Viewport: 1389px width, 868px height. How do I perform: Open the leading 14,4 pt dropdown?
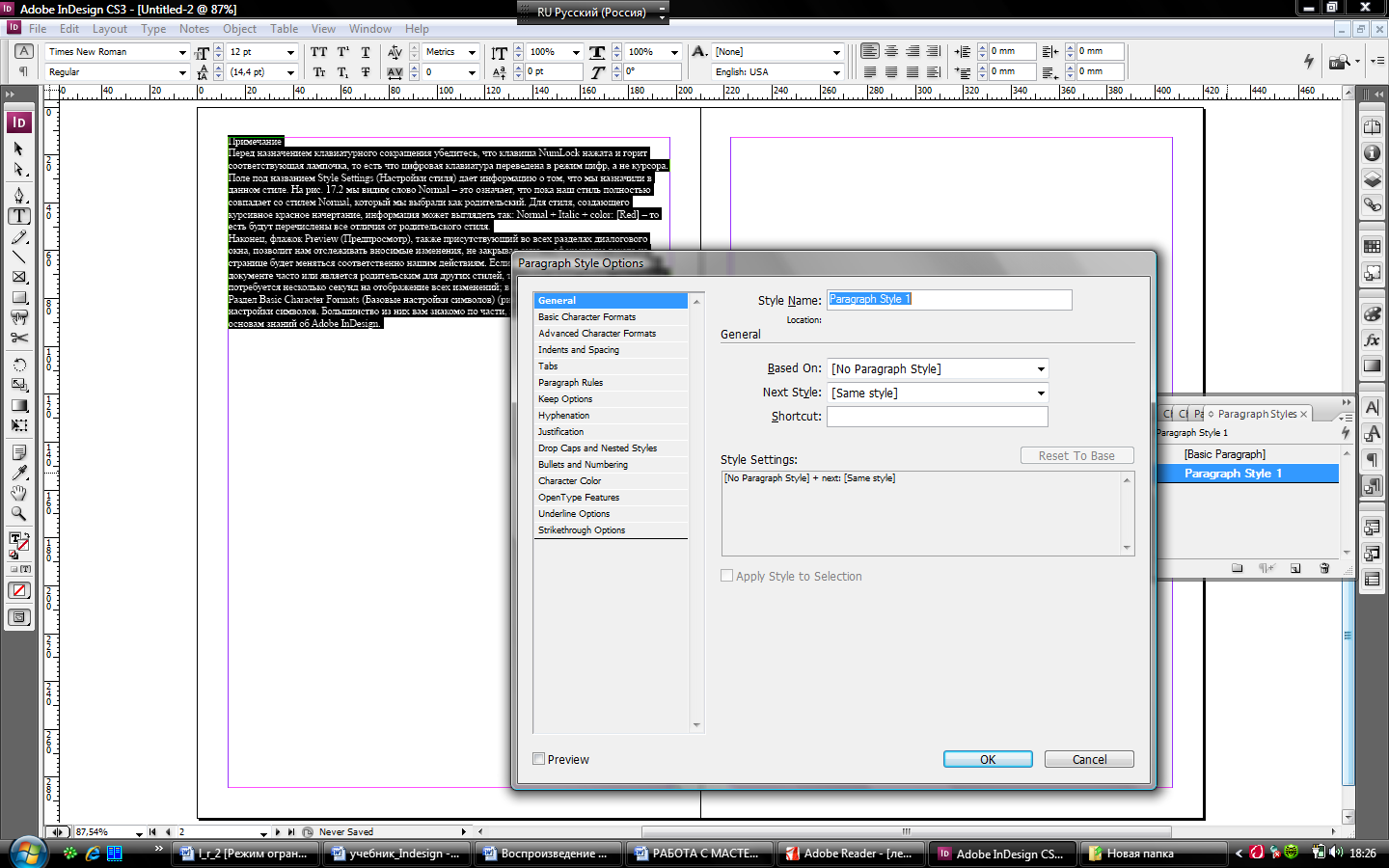click(290, 72)
